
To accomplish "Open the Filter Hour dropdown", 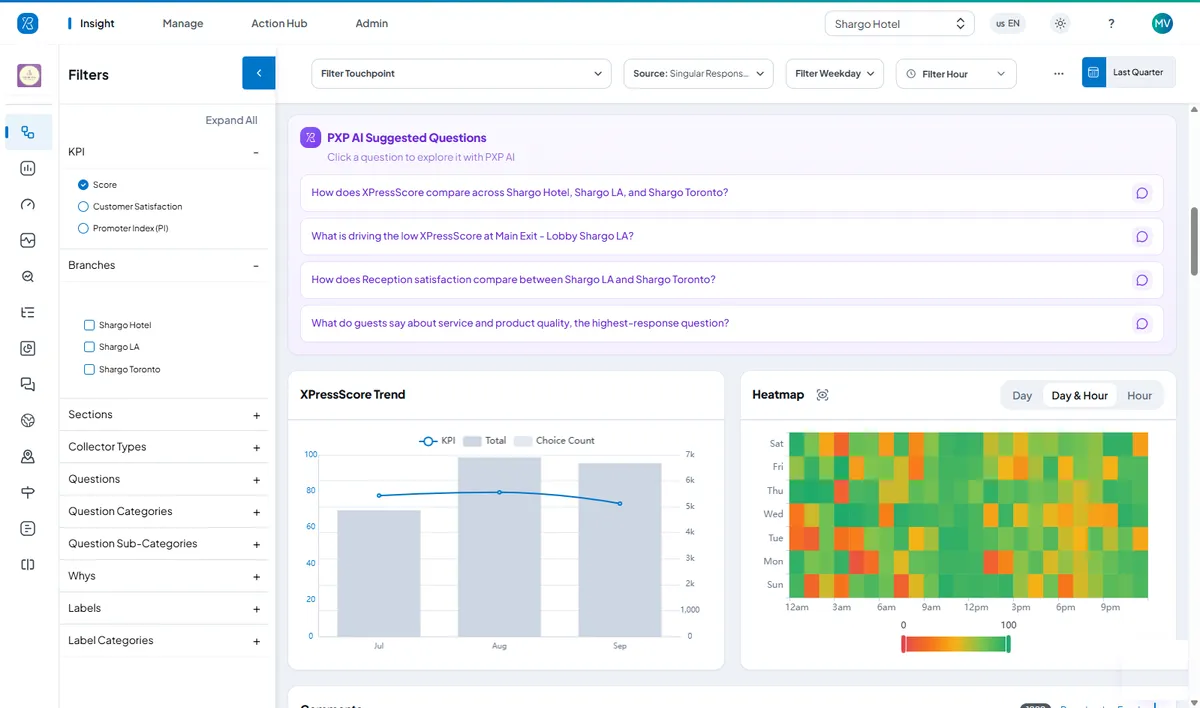I will point(956,73).
